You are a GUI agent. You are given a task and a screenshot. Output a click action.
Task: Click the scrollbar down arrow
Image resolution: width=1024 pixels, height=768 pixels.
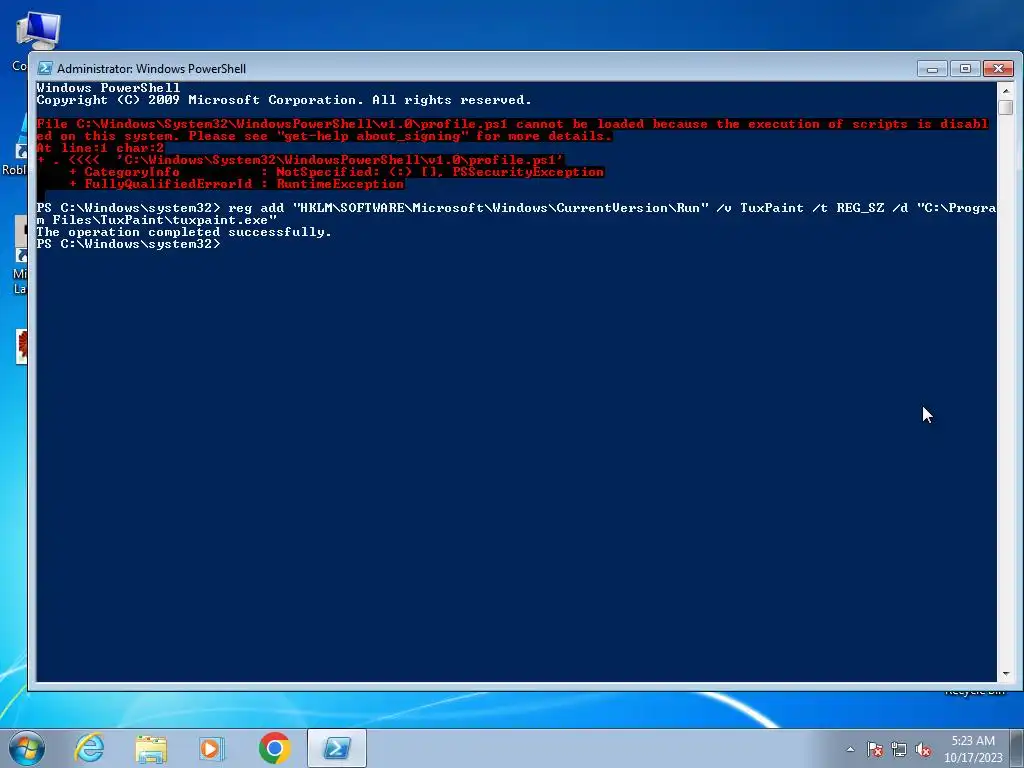(x=1006, y=674)
